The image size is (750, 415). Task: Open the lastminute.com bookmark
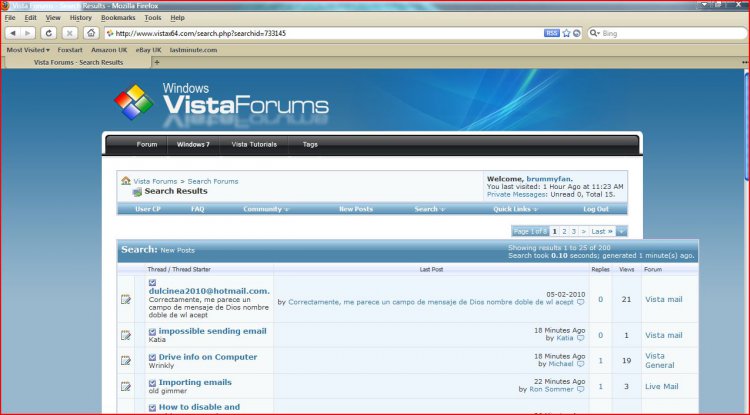(x=193, y=50)
